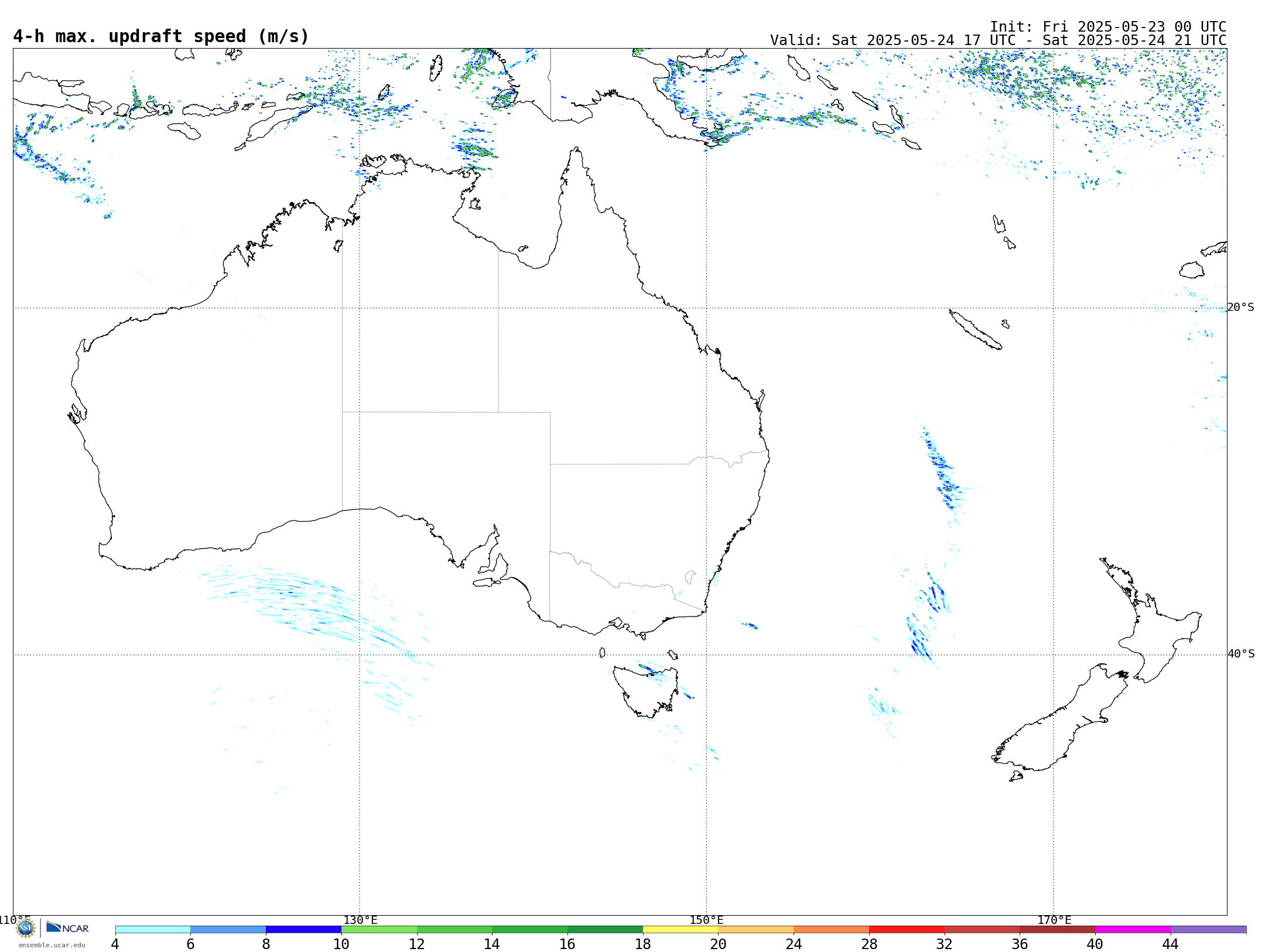Click the '40°S' latitude label

[1241, 654]
